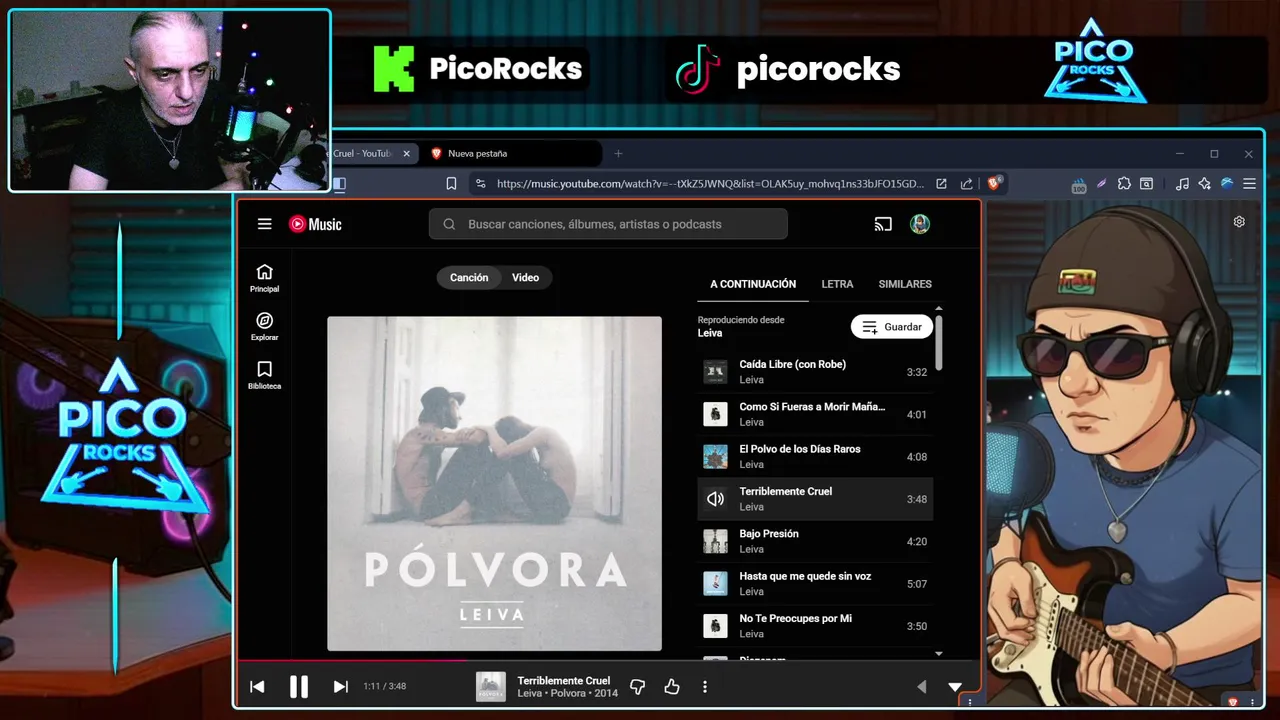Play El Polvo de los Días Raros
Image resolution: width=1280 pixels, height=720 pixels.
coord(815,456)
